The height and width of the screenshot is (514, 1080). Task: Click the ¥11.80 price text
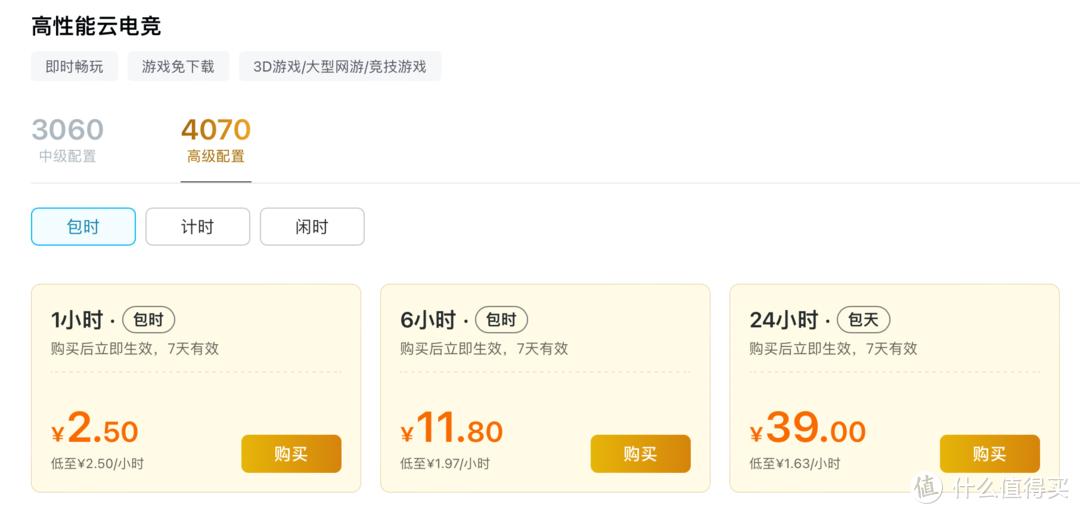point(452,431)
